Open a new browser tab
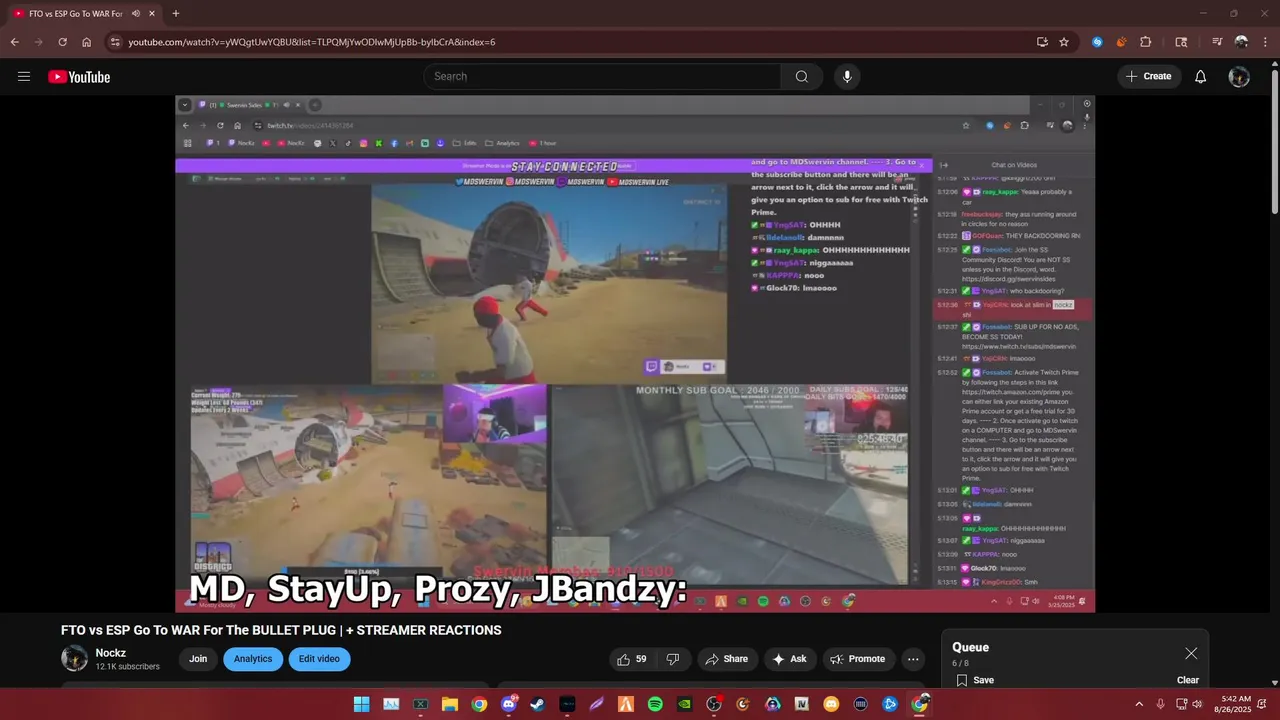Image resolution: width=1280 pixels, height=720 pixels. click(x=176, y=14)
